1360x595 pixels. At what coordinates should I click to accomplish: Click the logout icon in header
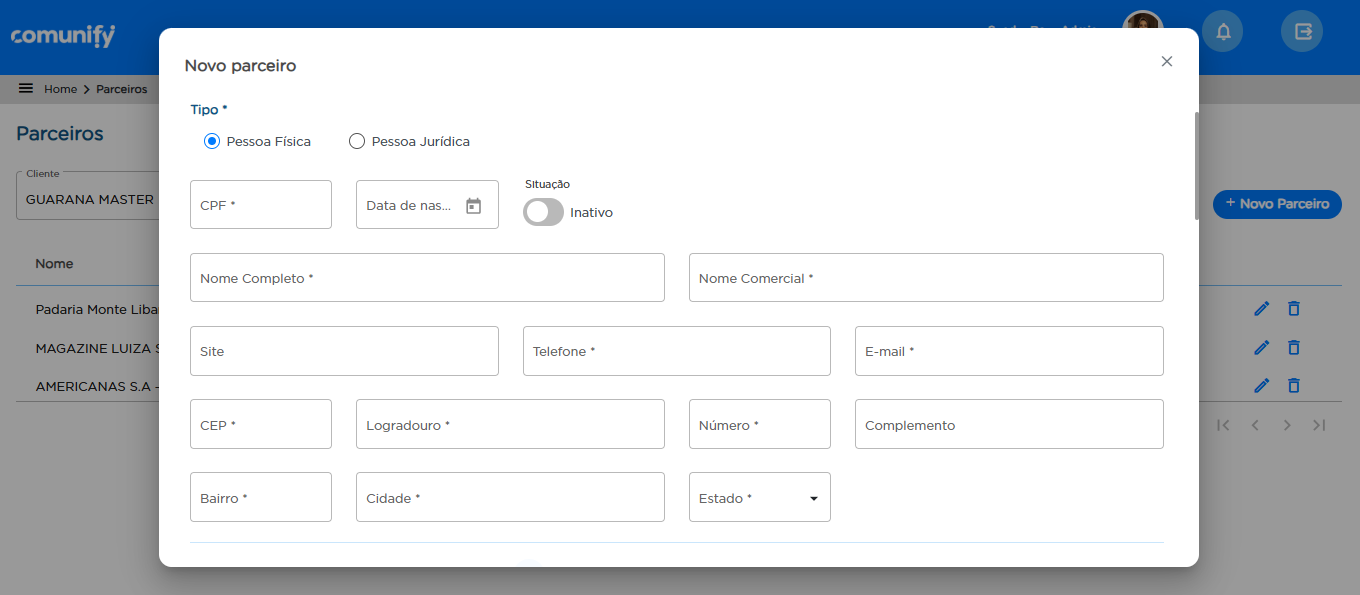1302,32
